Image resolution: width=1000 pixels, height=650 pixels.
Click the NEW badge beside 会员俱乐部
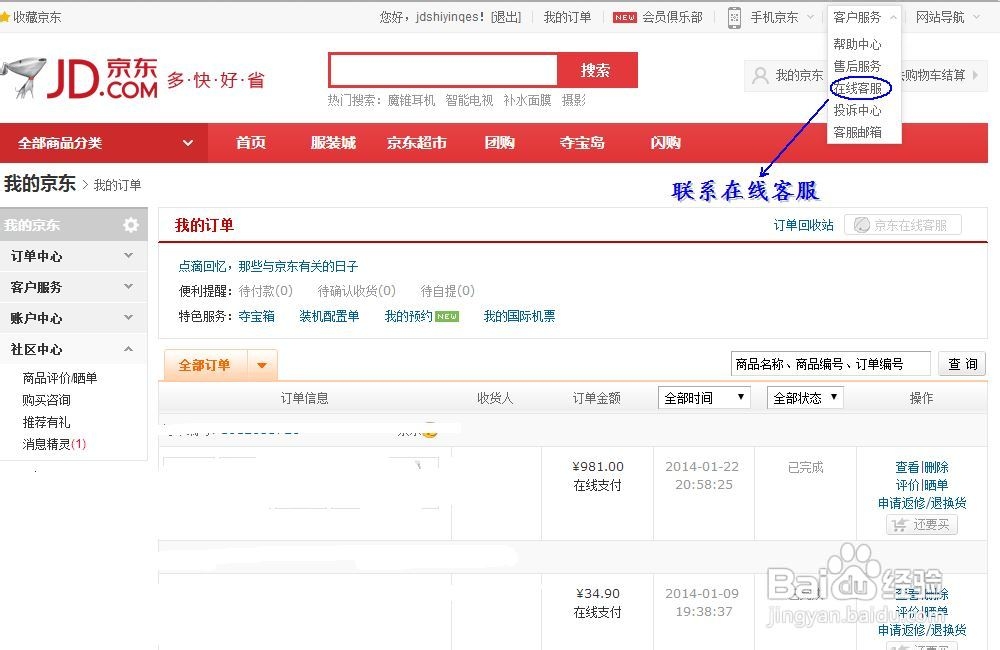tap(624, 16)
